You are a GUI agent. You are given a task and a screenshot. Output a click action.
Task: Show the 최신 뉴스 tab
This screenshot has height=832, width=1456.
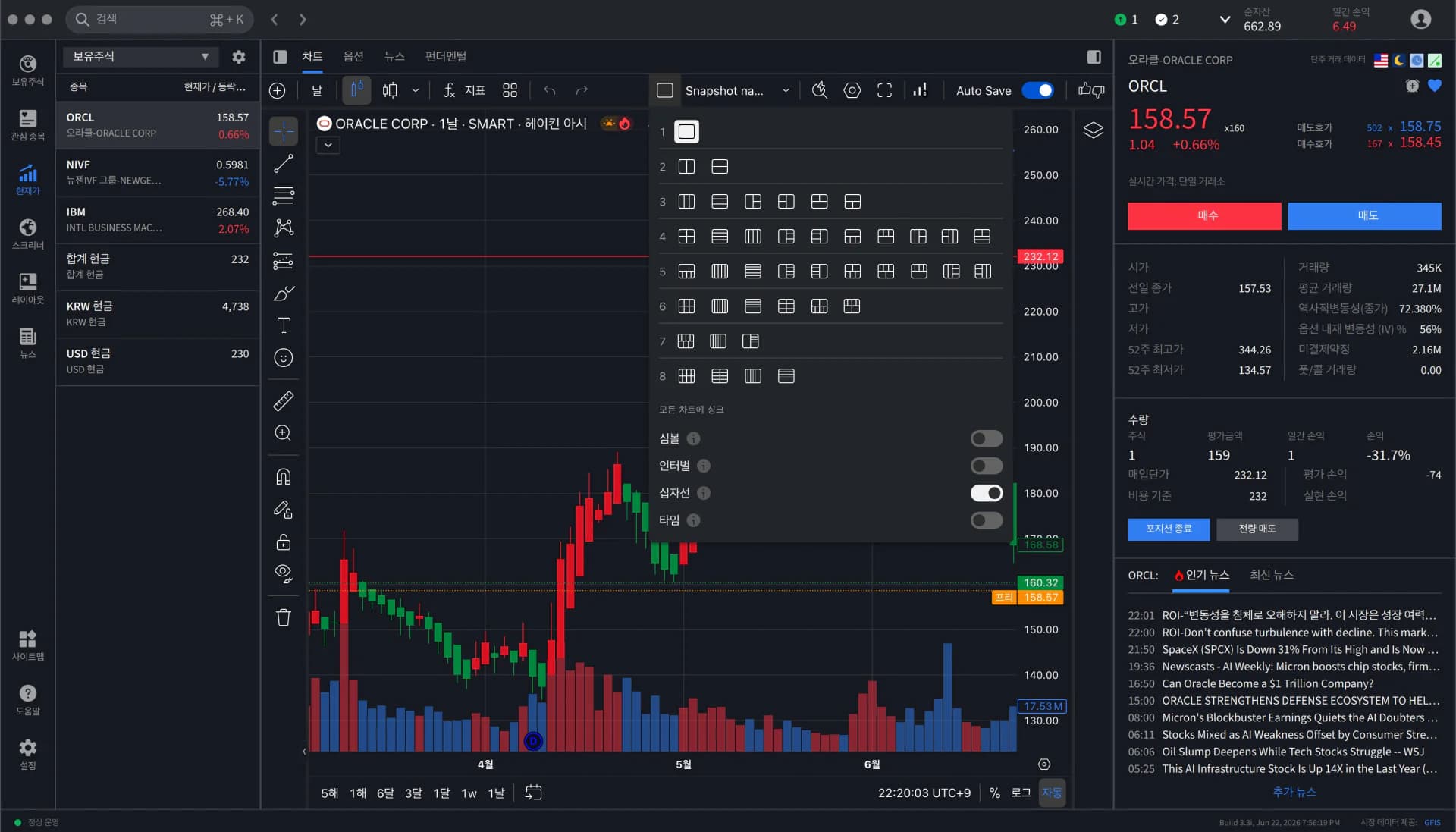tap(1272, 575)
